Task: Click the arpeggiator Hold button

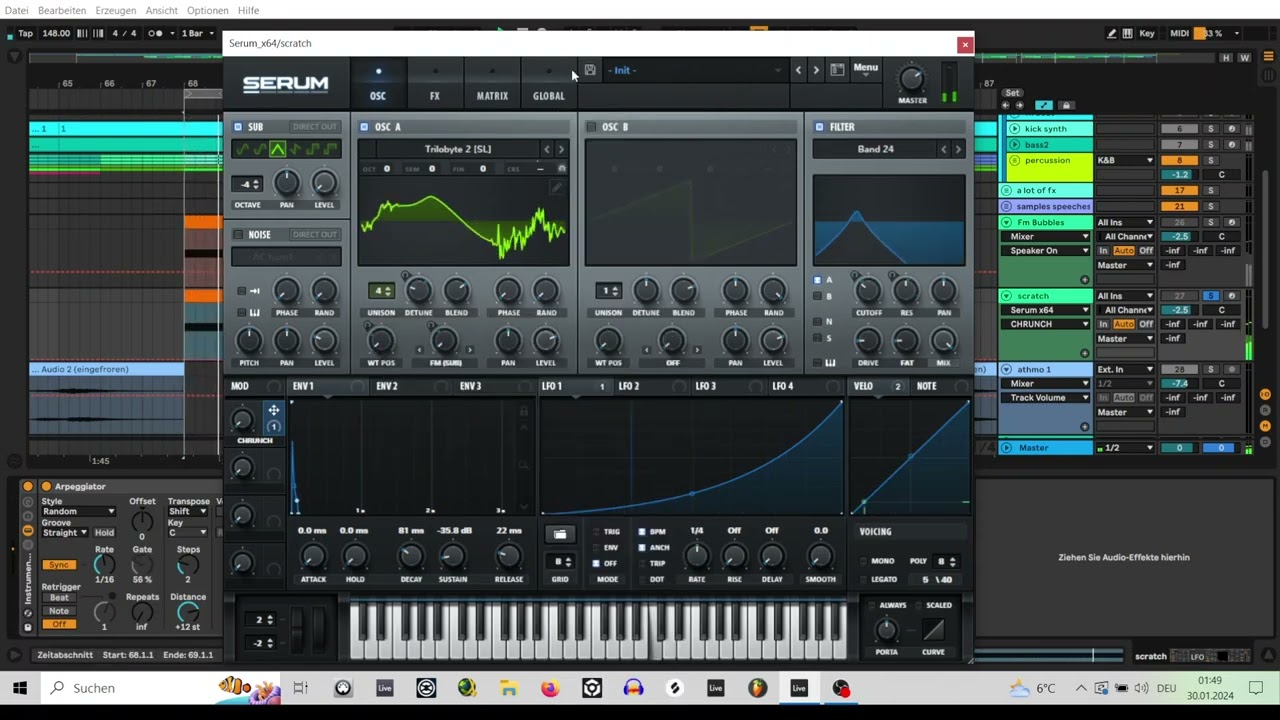Action: (x=104, y=533)
